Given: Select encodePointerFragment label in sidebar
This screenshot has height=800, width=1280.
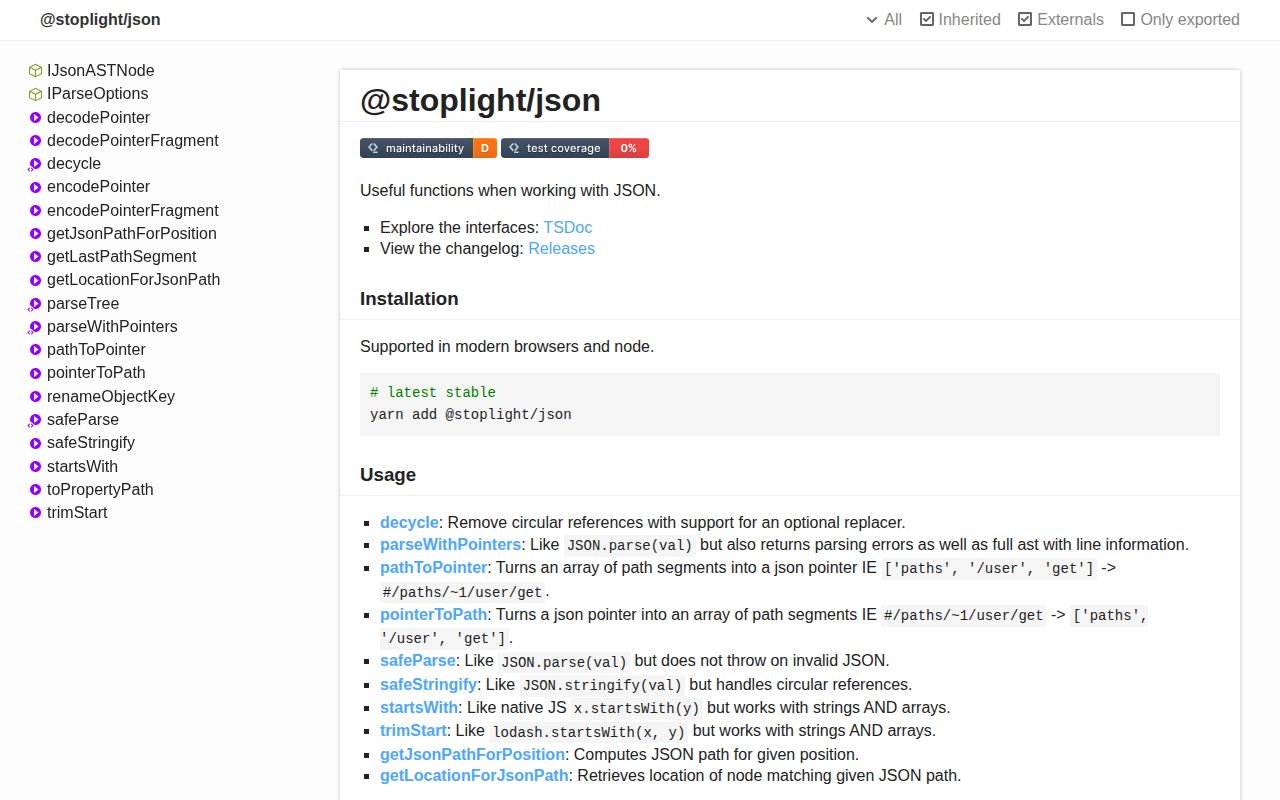Looking at the screenshot, I should [132, 211].
